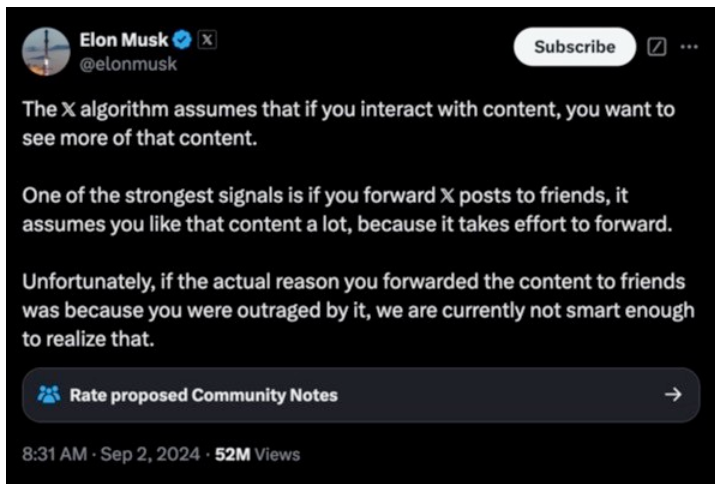Click the X logo before 'algorithm assumes'

(68, 110)
